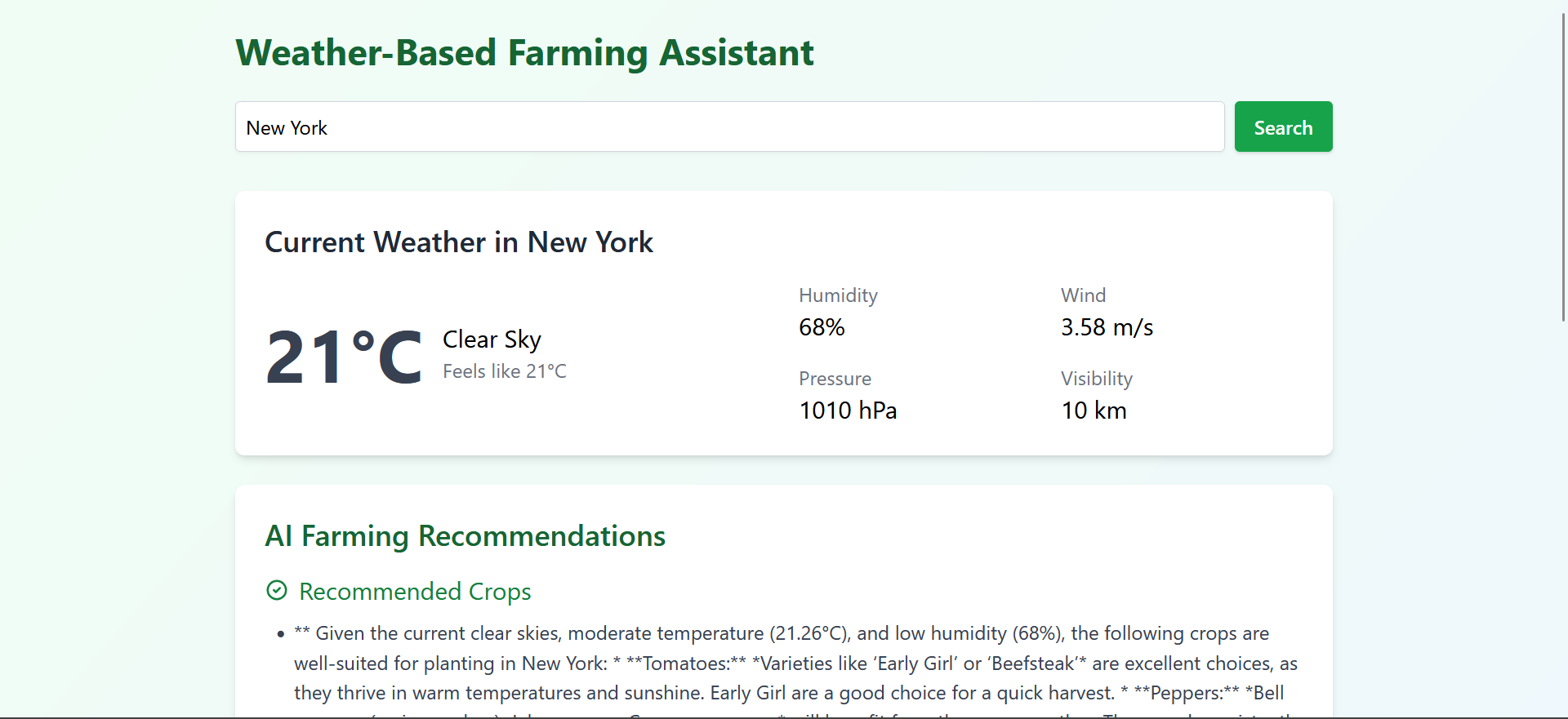Click the Pressure label
Screen dimensions: 1568x719
click(835, 379)
